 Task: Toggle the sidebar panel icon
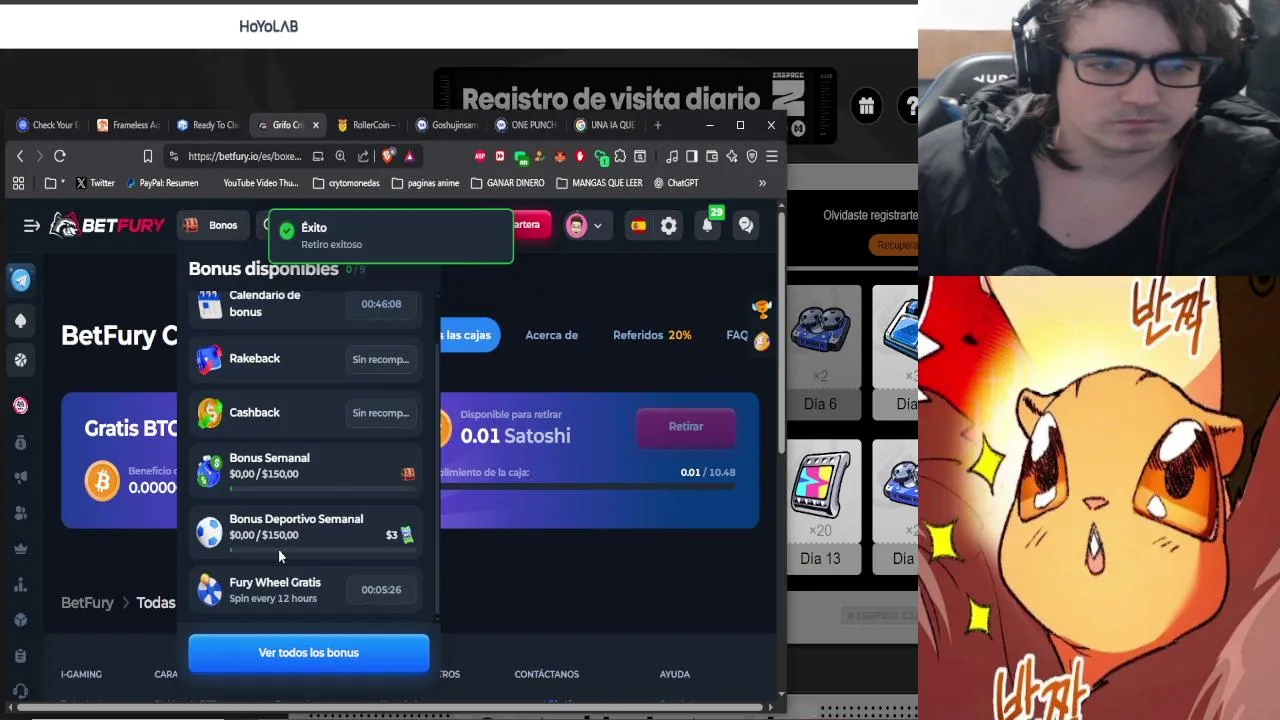tap(691, 156)
